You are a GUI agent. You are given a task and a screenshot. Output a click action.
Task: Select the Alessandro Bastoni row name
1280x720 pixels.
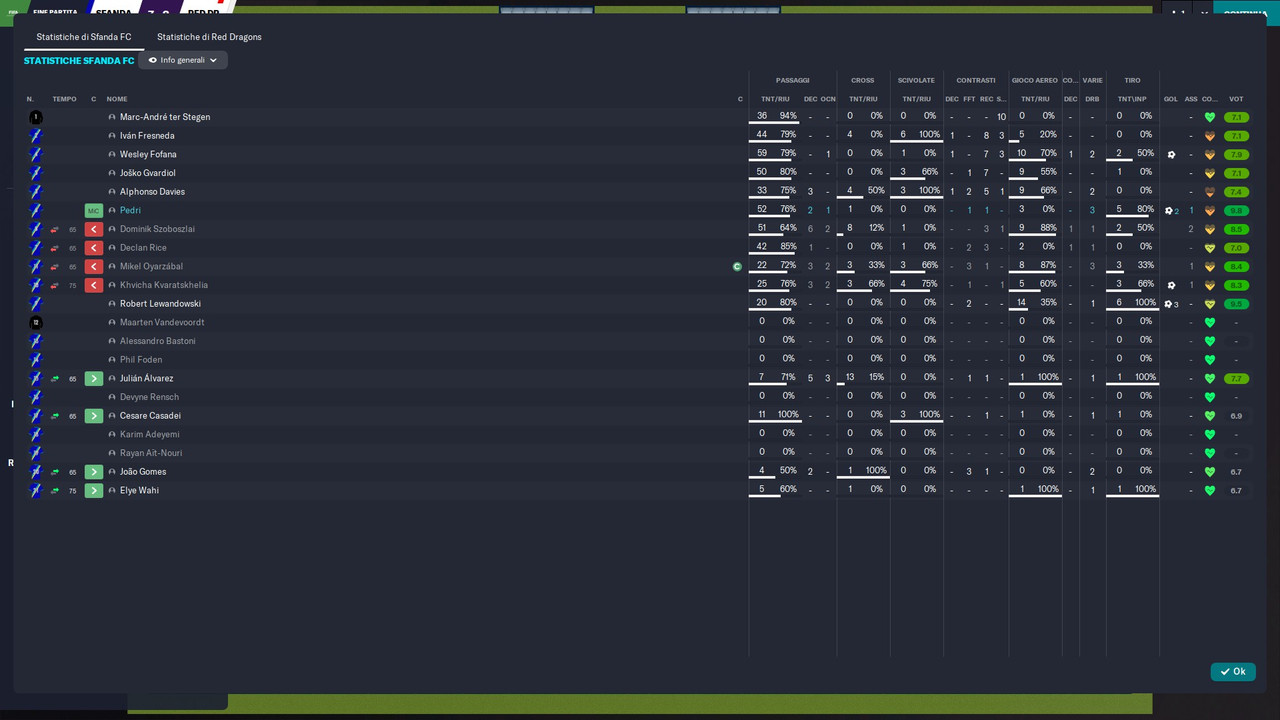pyautogui.click(x=158, y=341)
